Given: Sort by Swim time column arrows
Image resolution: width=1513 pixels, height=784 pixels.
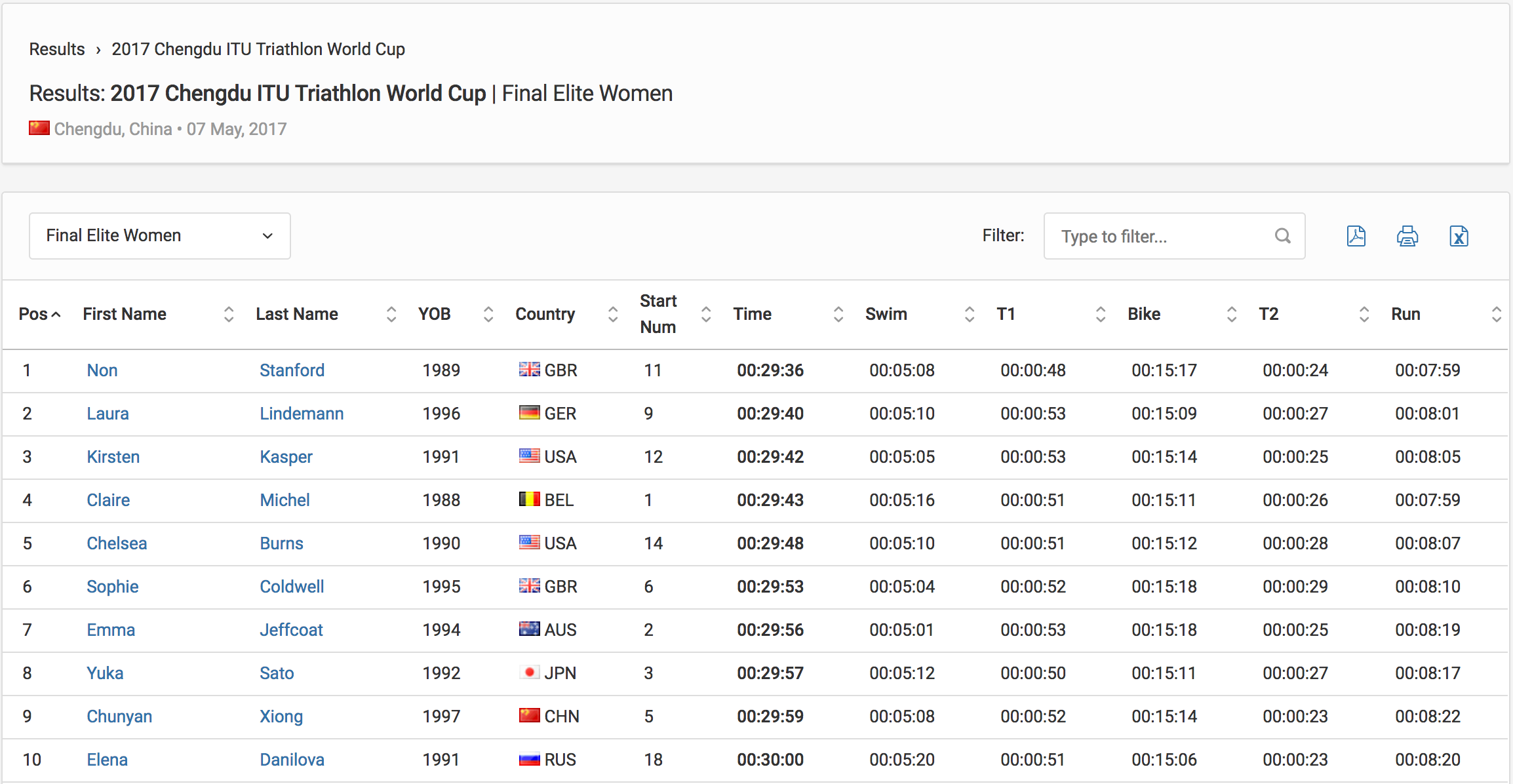Looking at the screenshot, I should [x=969, y=314].
